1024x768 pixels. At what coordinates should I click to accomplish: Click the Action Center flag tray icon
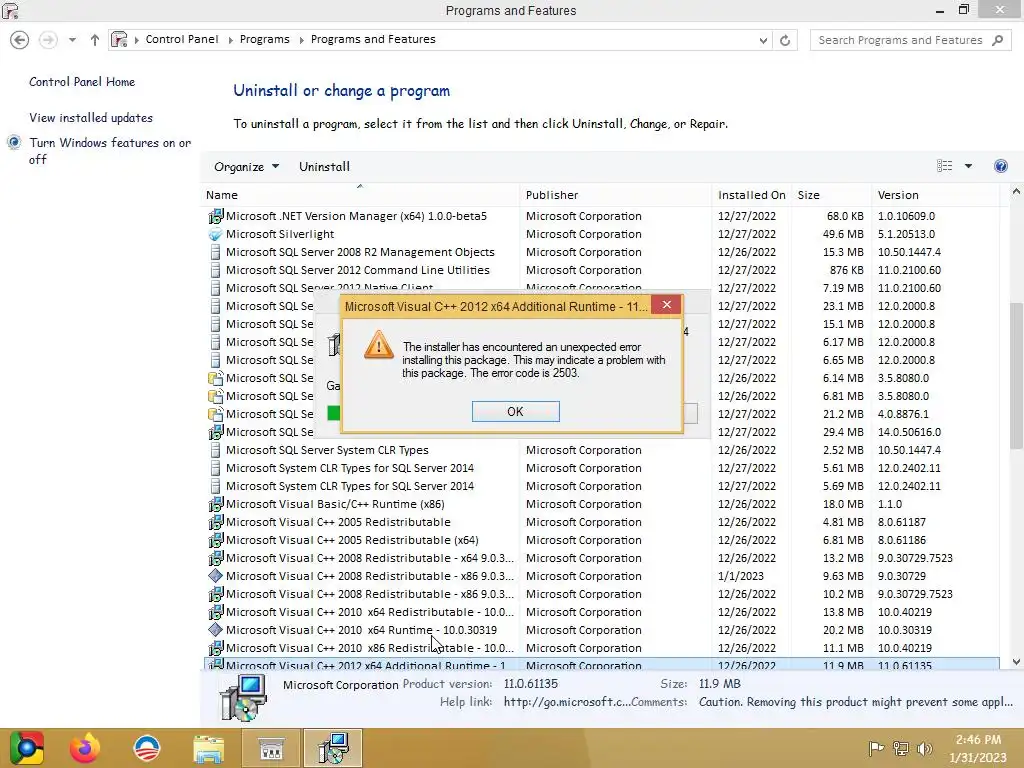point(876,748)
